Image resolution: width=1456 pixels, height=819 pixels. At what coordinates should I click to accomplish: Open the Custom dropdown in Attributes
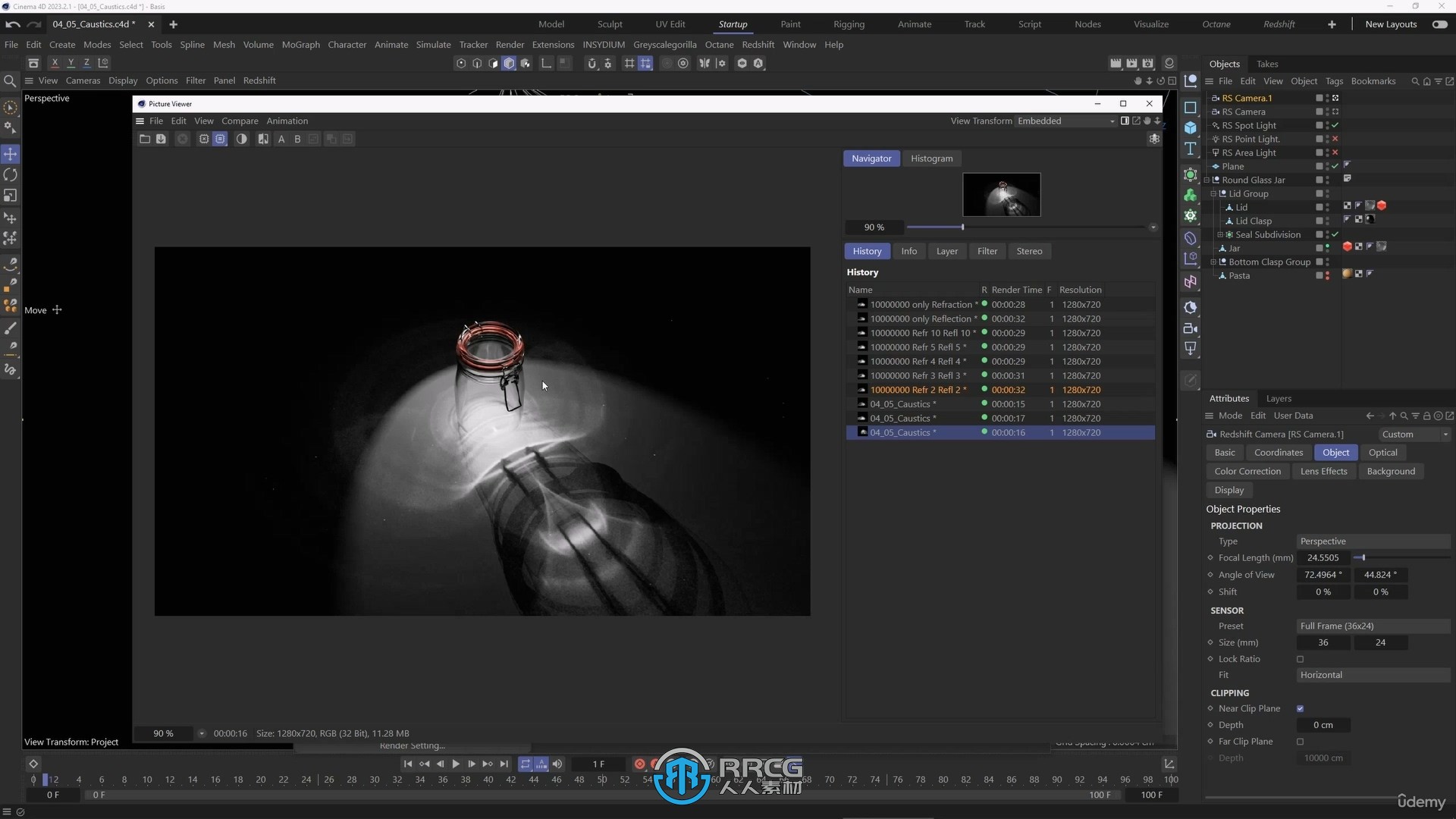[1414, 435]
